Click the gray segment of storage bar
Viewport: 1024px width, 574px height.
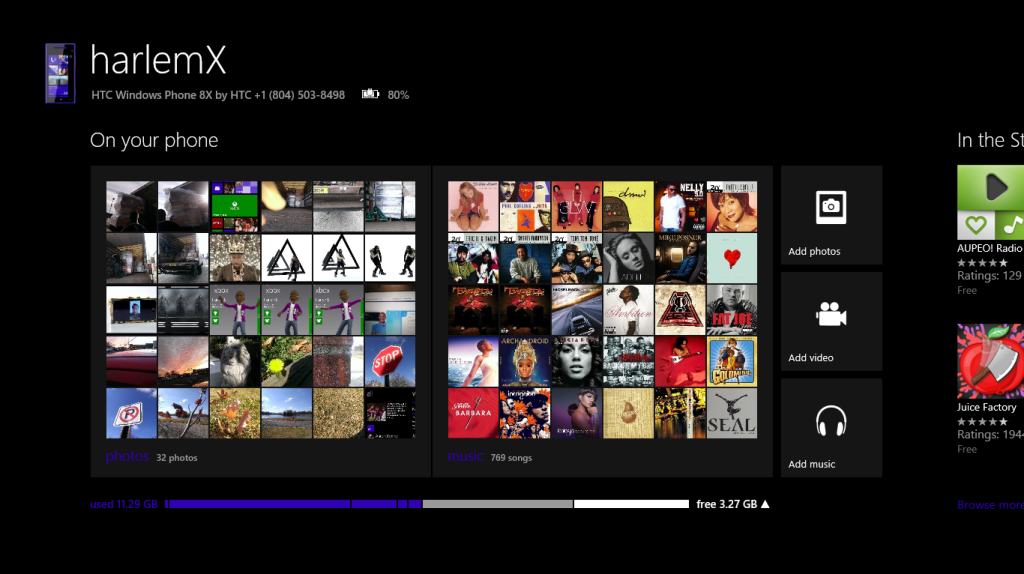tap(497, 504)
